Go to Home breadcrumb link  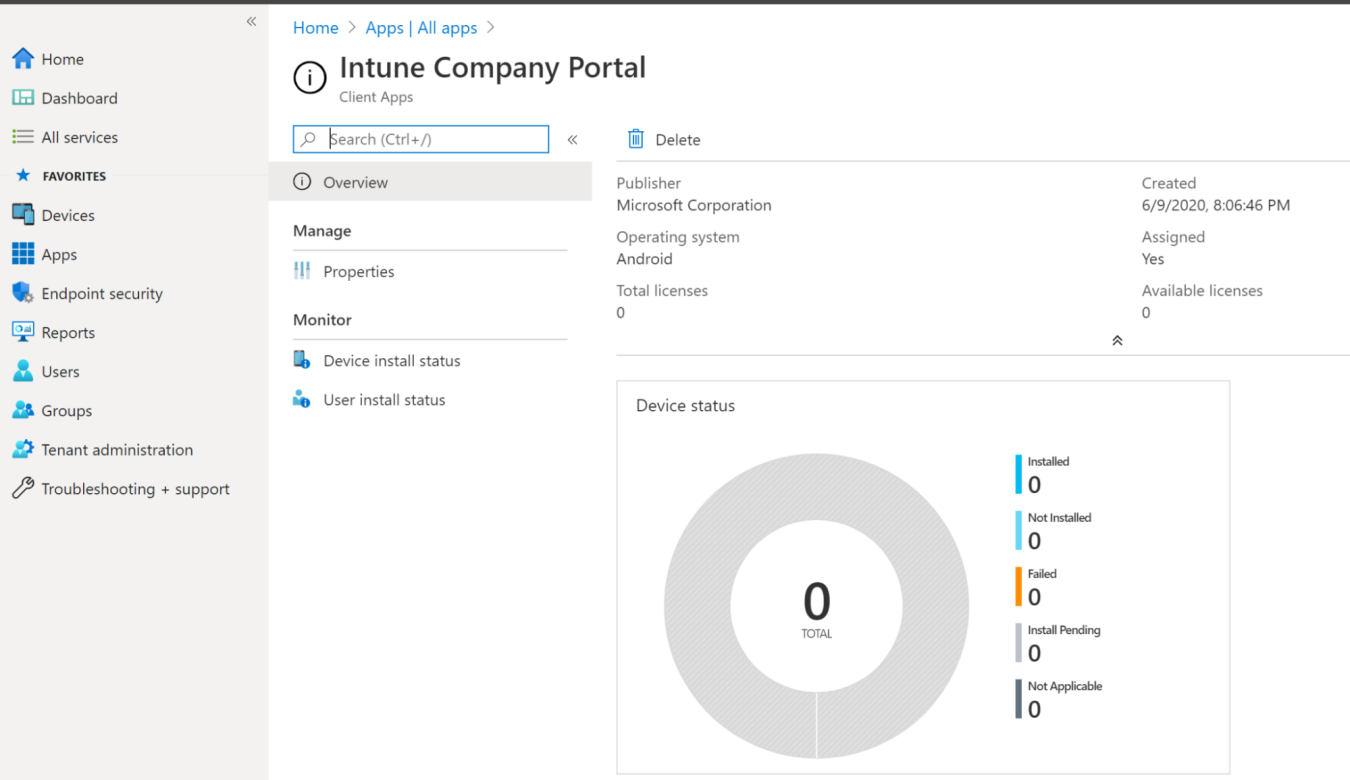(x=316, y=28)
